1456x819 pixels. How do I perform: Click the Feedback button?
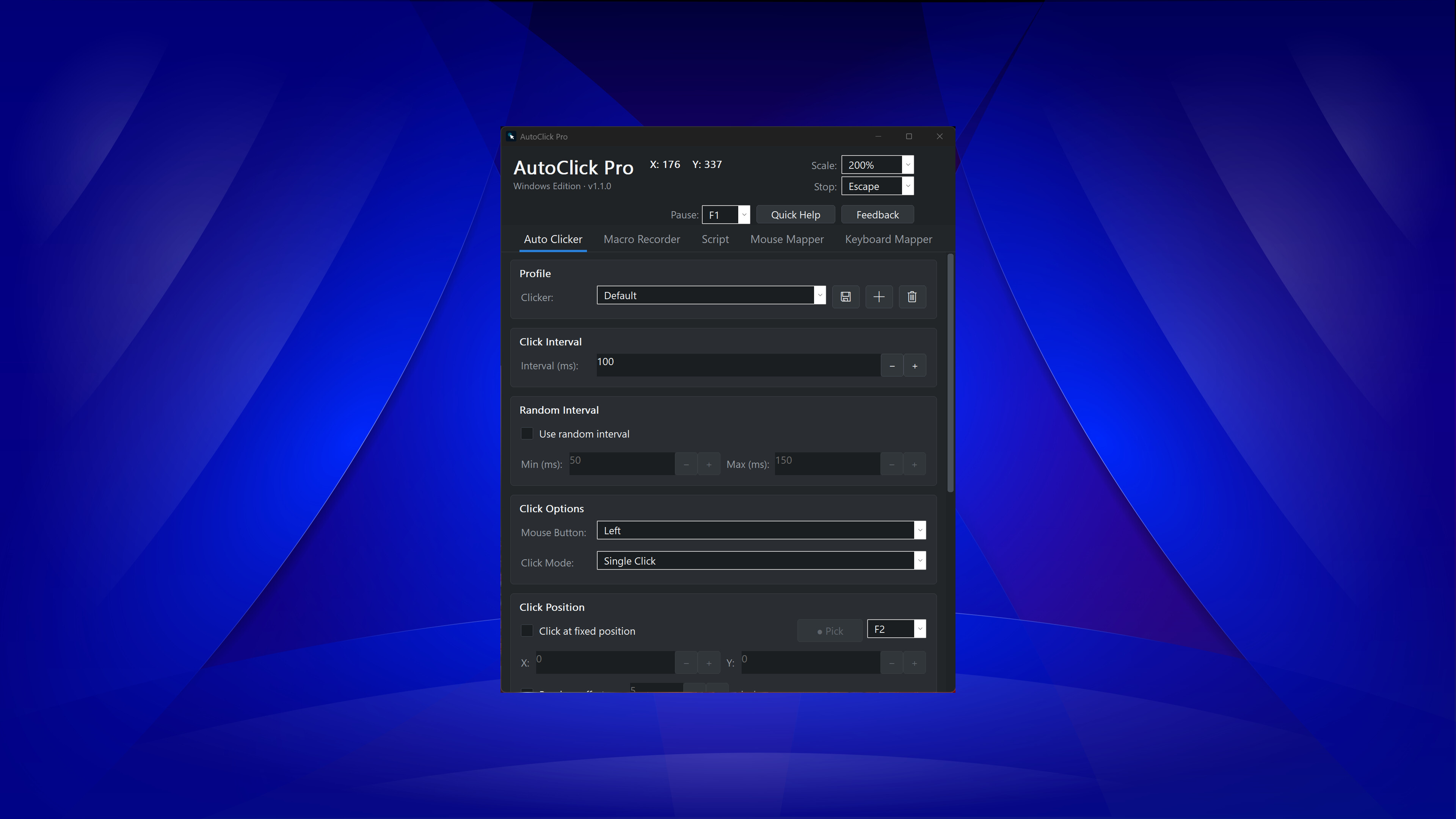coord(877,215)
